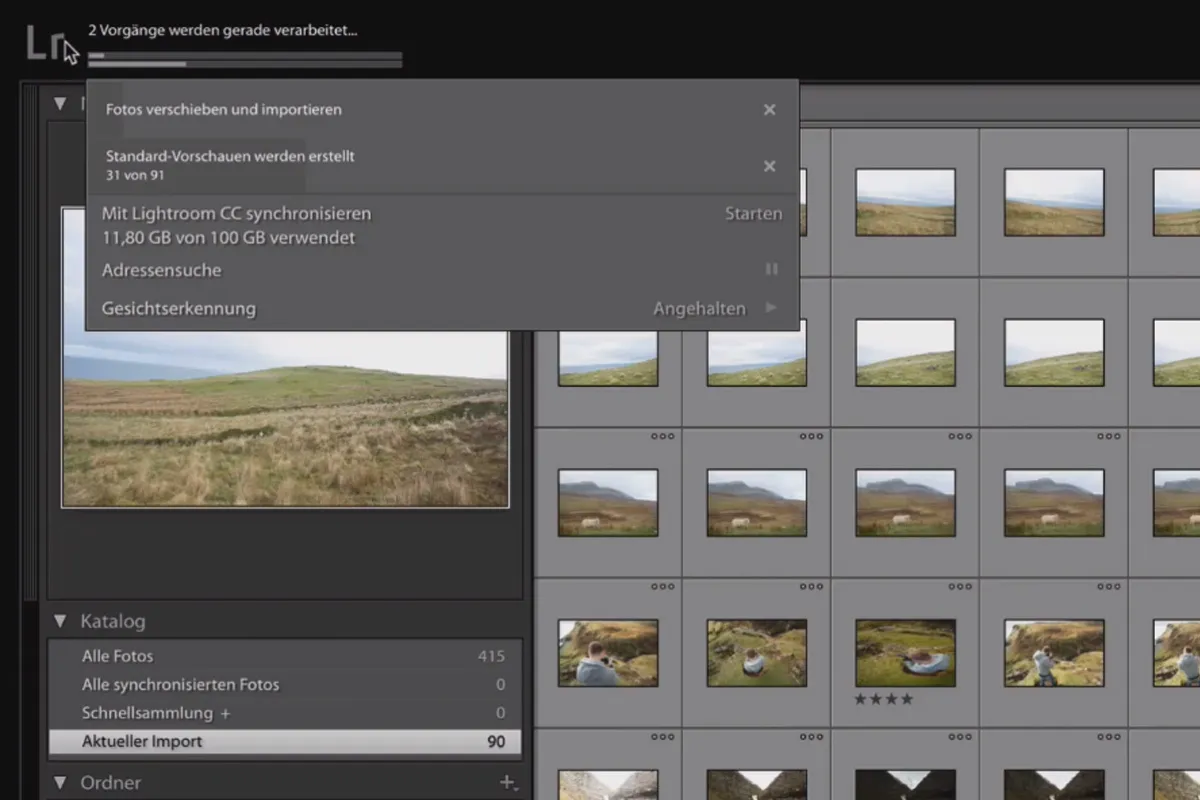1200x800 pixels.
Task: Select close-up photographer-from-behind thumbnail, leftmost grid column
Action: (x=608, y=653)
